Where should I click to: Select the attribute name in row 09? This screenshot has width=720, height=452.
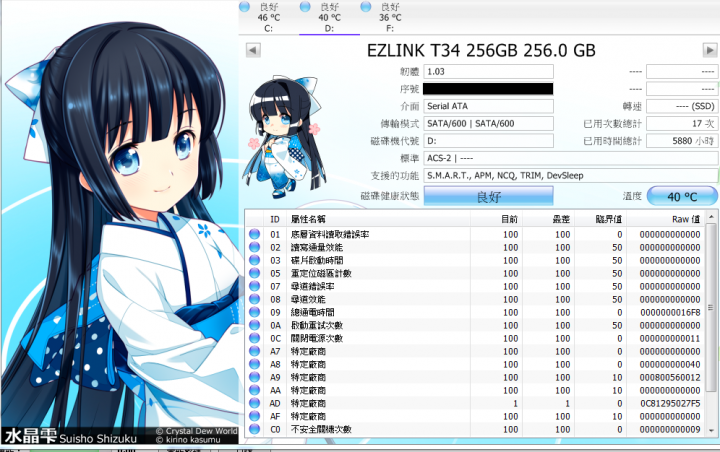(x=313, y=312)
